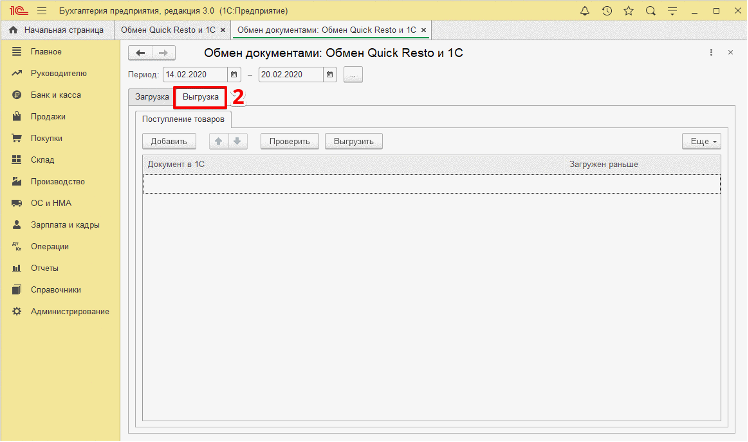
Task: Switch to Обмен Quick Resto и 1С tab
Action: 168,30
